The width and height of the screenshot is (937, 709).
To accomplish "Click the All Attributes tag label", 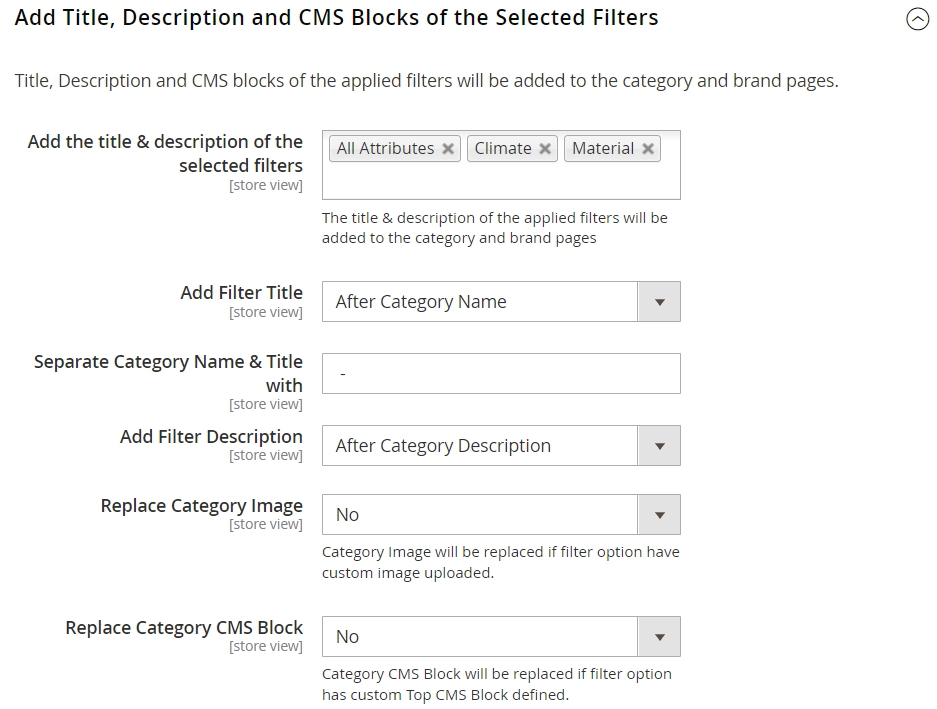I will [x=385, y=148].
